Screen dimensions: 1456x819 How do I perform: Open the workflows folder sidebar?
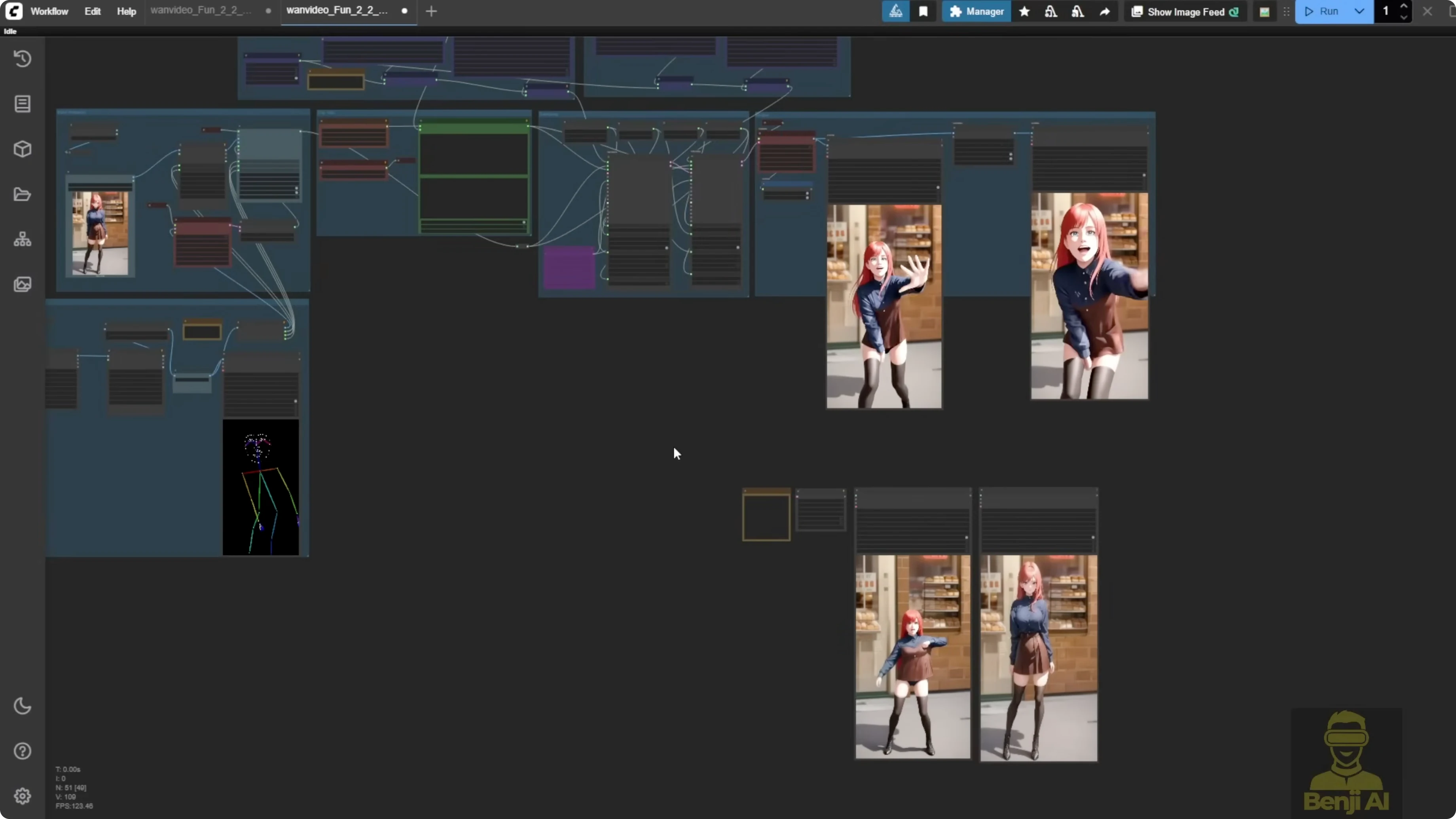tap(23, 194)
